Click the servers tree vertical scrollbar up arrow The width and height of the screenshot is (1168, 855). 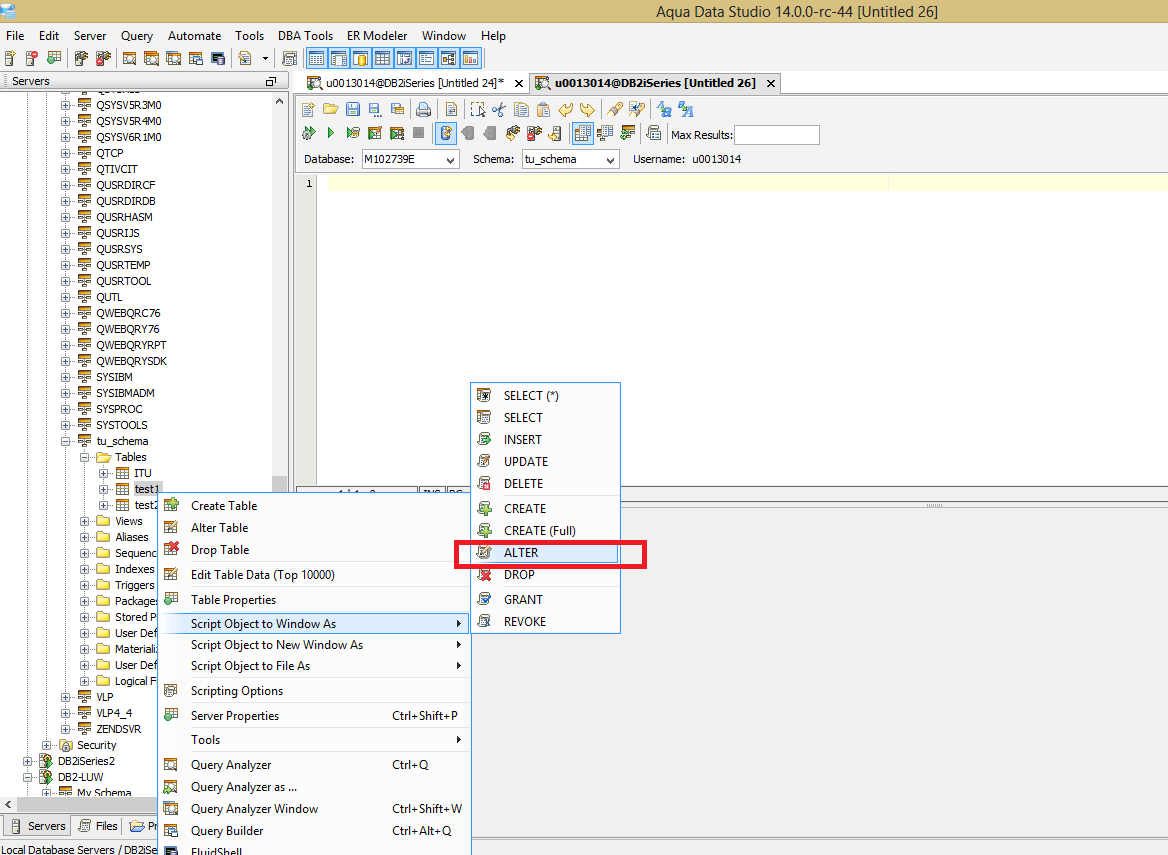[x=279, y=101]
